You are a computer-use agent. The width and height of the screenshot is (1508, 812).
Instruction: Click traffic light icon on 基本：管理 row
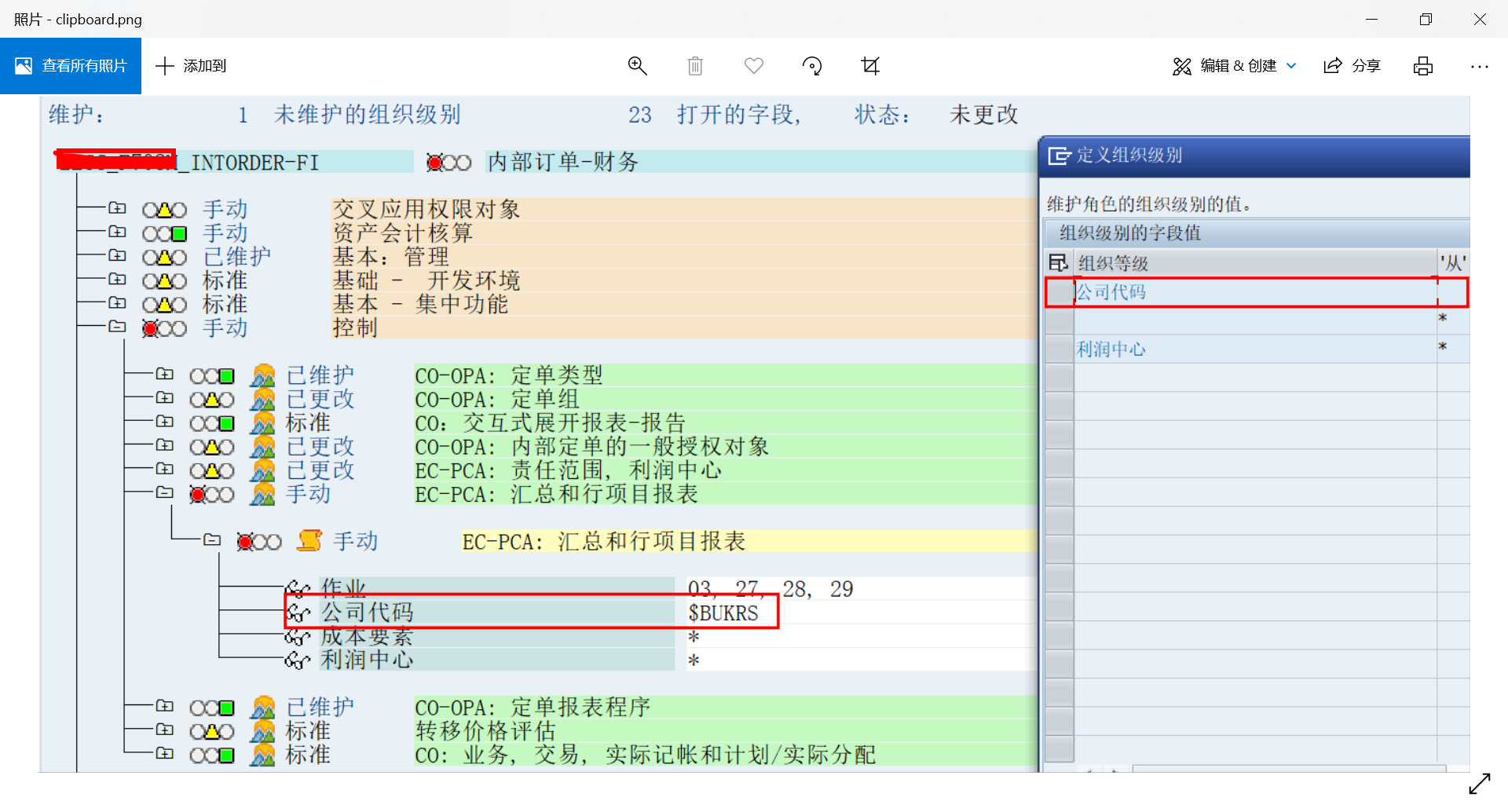point(164,257)
